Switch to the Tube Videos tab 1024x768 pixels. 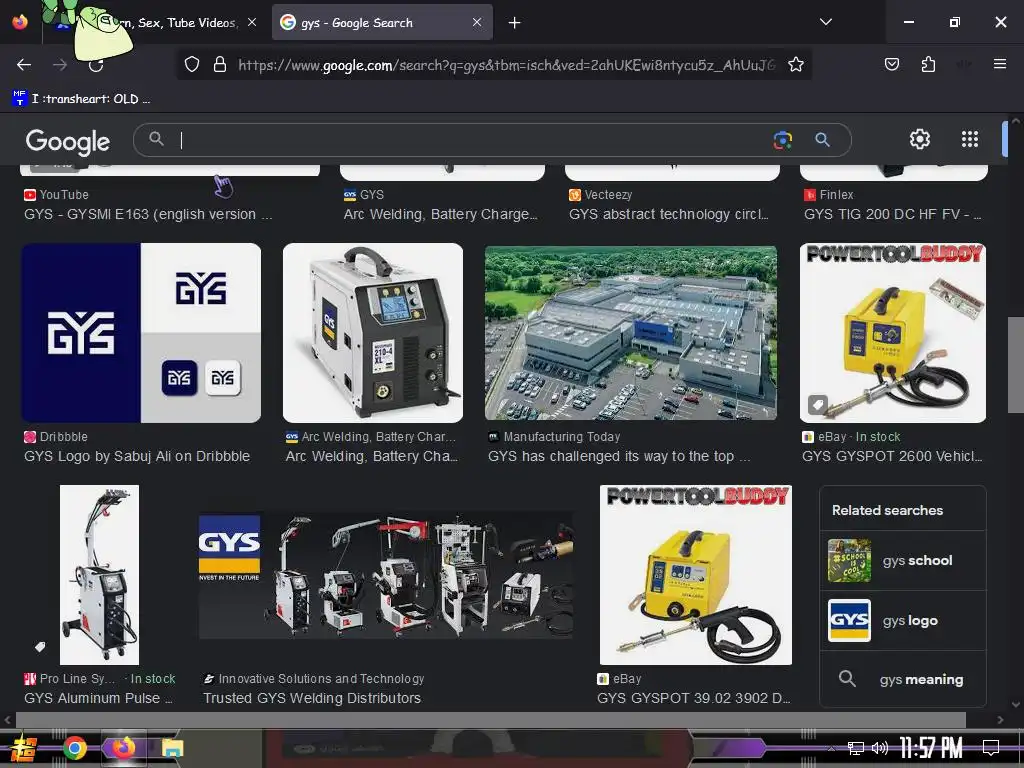[157, 23]
